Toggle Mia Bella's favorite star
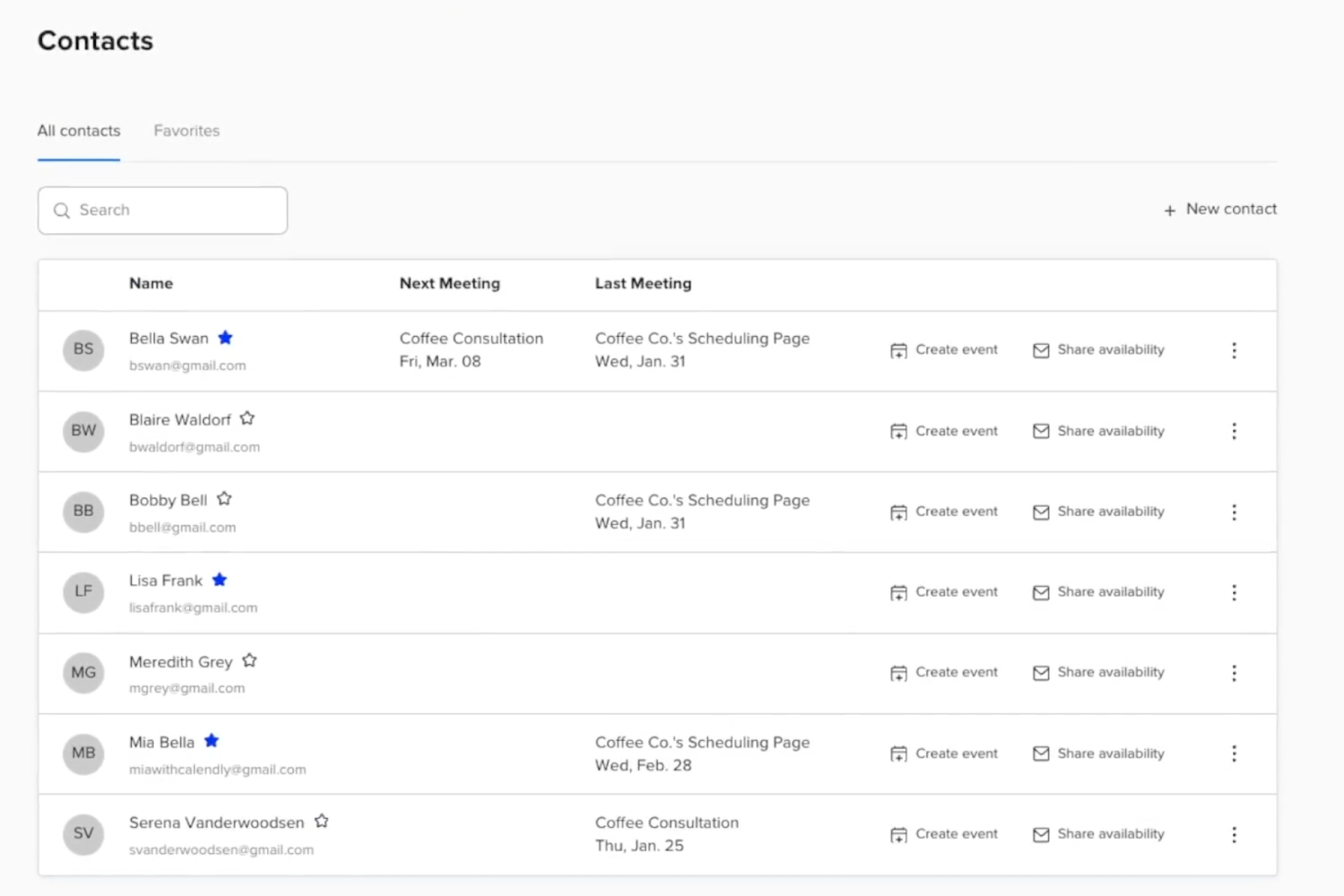 click(x=212, y=741)
